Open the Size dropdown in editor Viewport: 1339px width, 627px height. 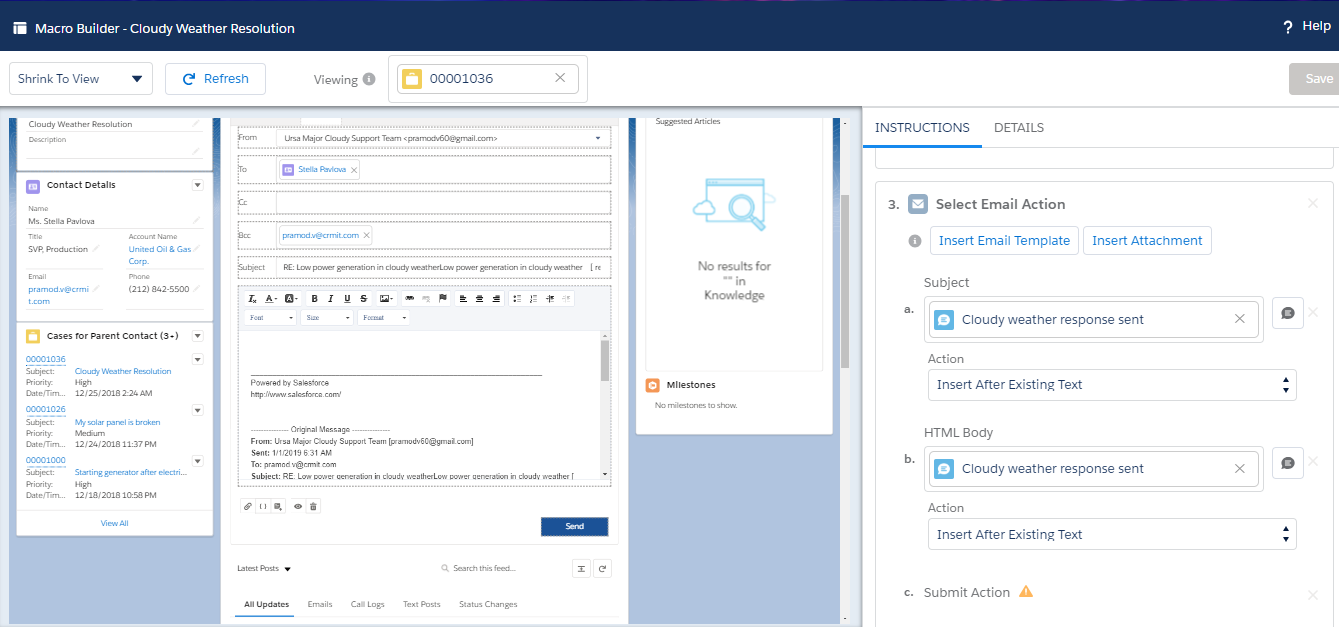click(x=328, y=317)
